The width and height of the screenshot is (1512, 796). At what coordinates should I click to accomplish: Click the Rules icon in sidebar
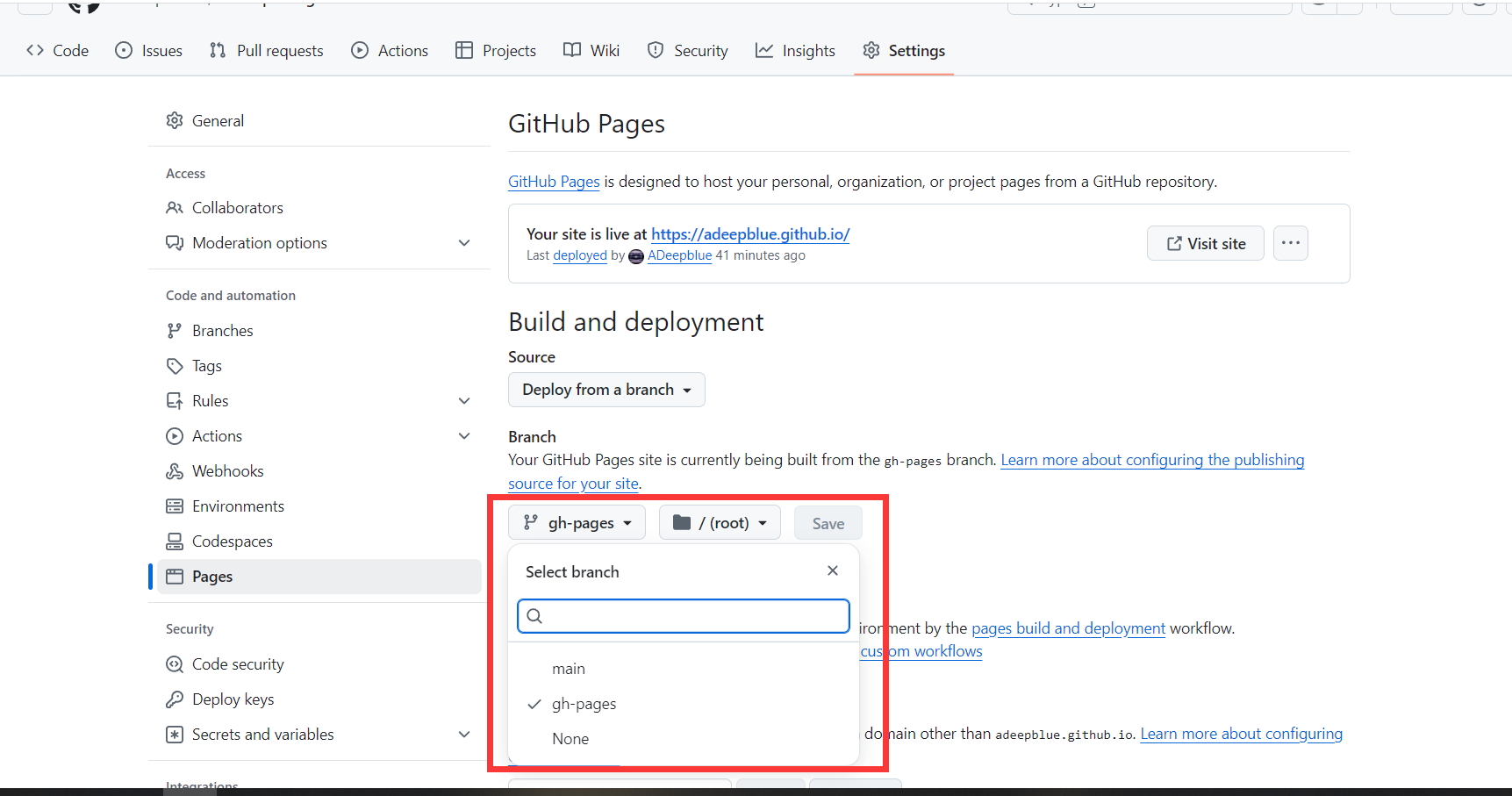pos(175,401)
